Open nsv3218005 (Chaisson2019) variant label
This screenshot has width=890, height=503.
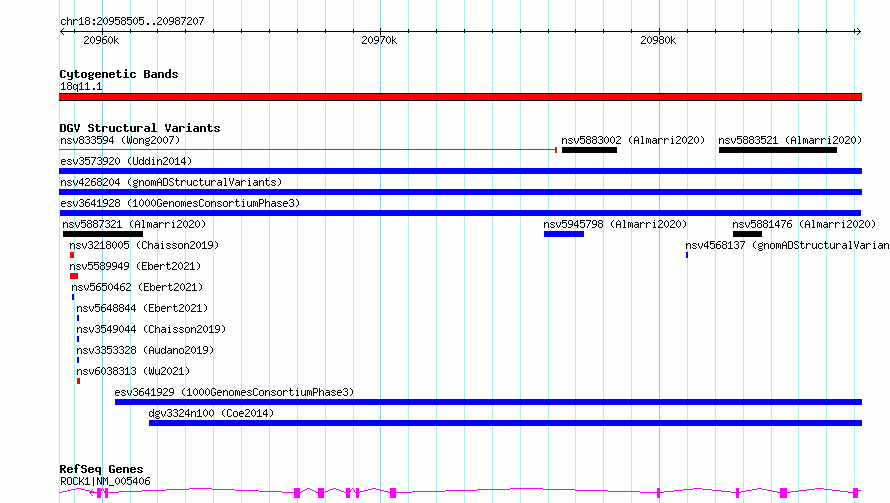pos(144,245)
